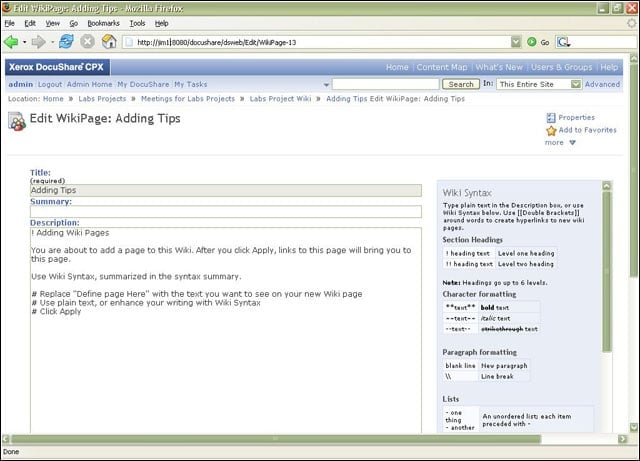
Task: Click in the Title field containing Adding Tips
Action: click(x=226, y=190)
